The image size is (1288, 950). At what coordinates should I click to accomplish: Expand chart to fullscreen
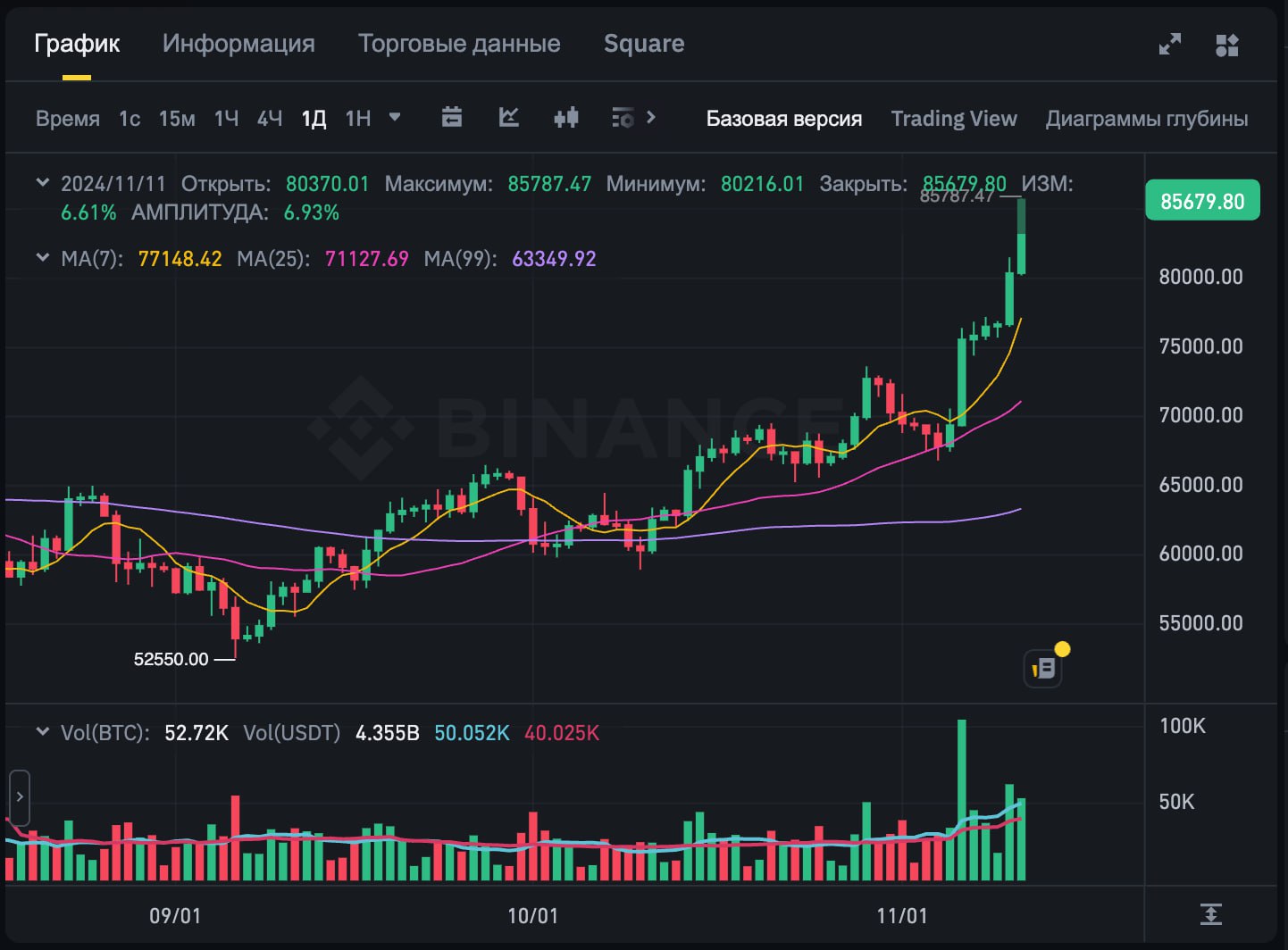point(1170,45)
